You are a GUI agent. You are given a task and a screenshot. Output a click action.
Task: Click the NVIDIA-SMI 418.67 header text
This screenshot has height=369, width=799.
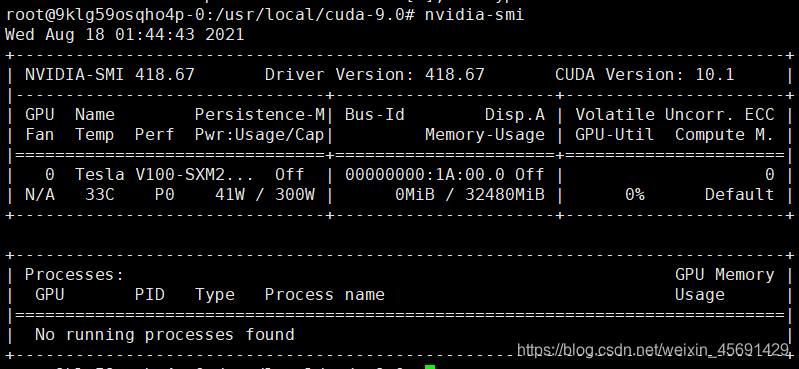pos(110,74)
